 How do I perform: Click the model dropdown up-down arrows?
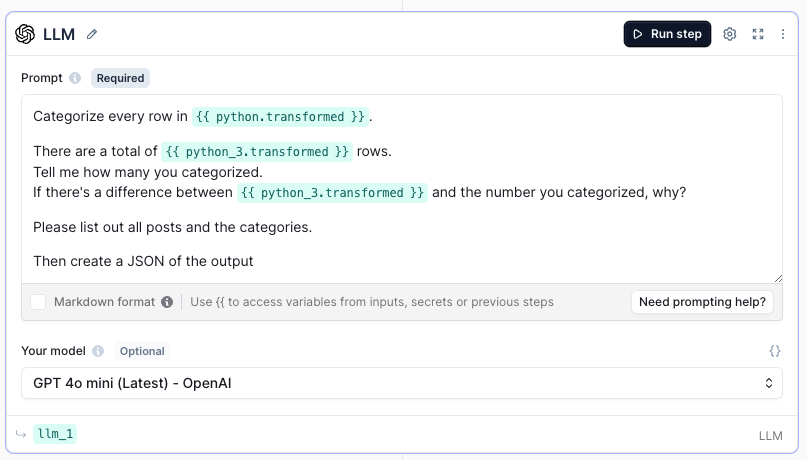point(768,383)
